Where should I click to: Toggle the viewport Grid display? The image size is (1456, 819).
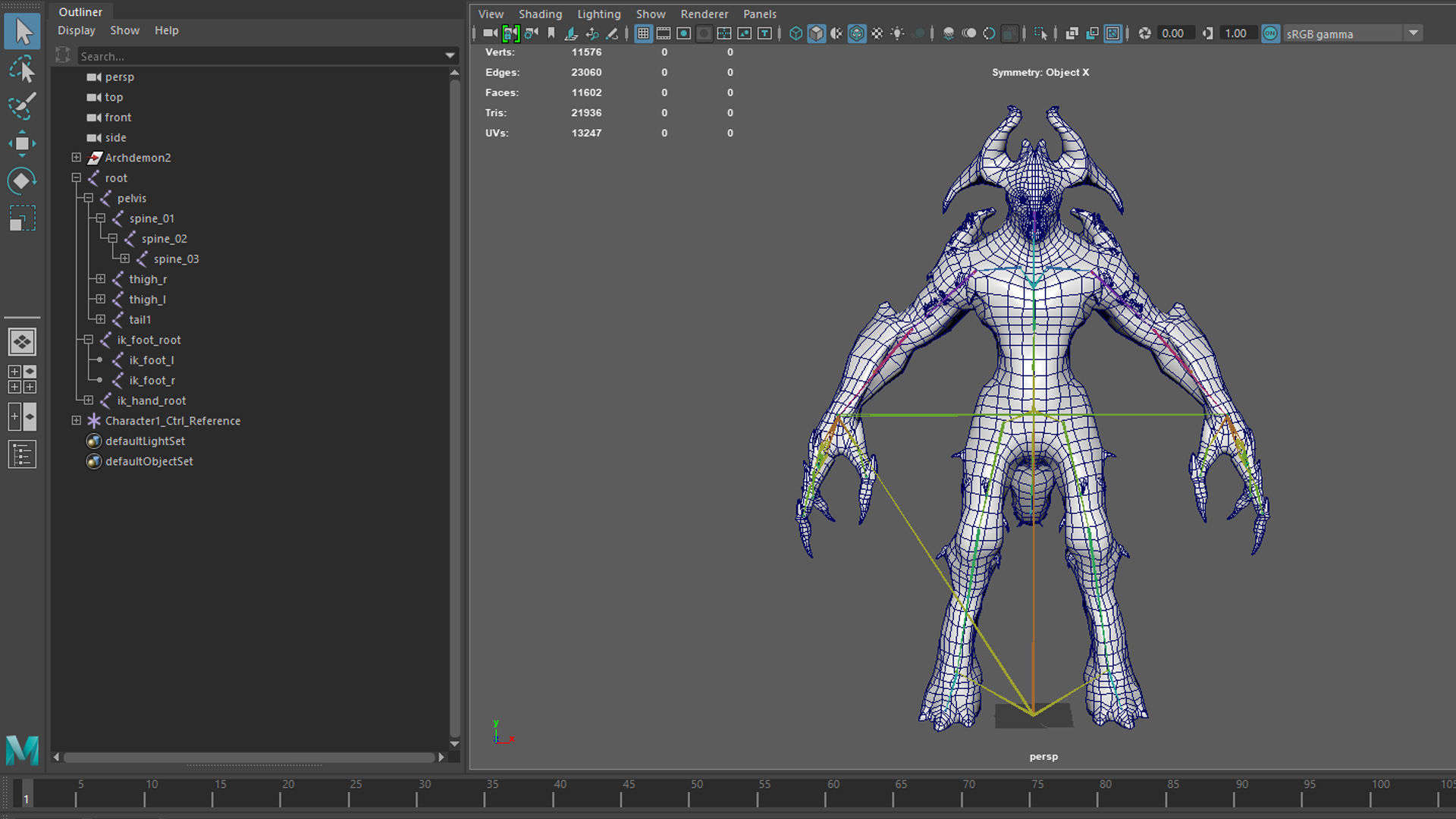pyautogui.click(x=643, y=33)
